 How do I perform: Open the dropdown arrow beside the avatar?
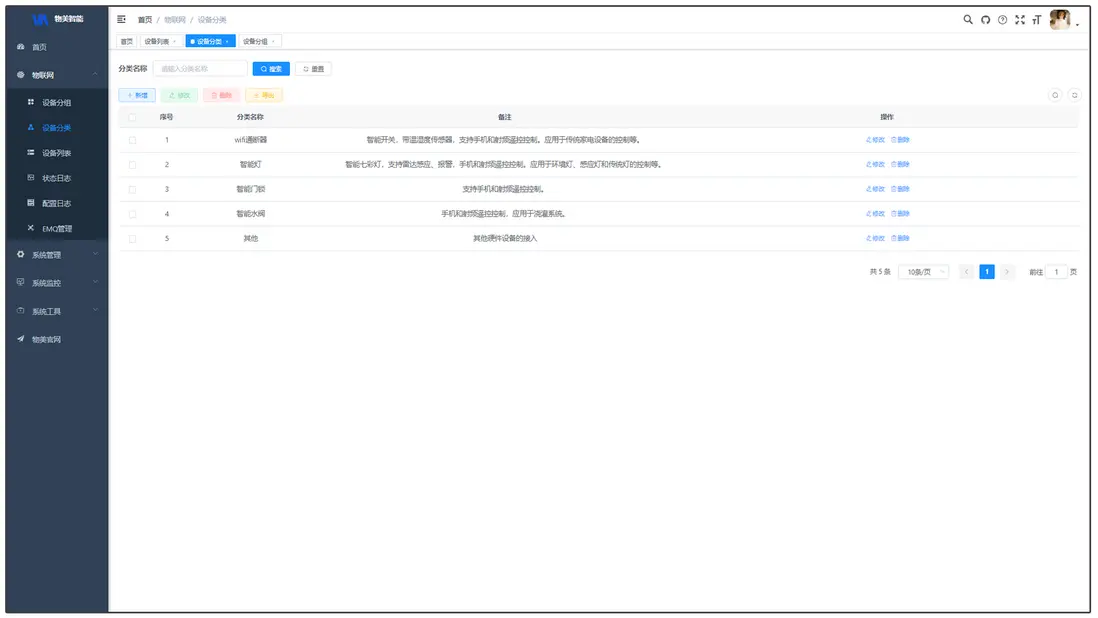point(1077,24)
